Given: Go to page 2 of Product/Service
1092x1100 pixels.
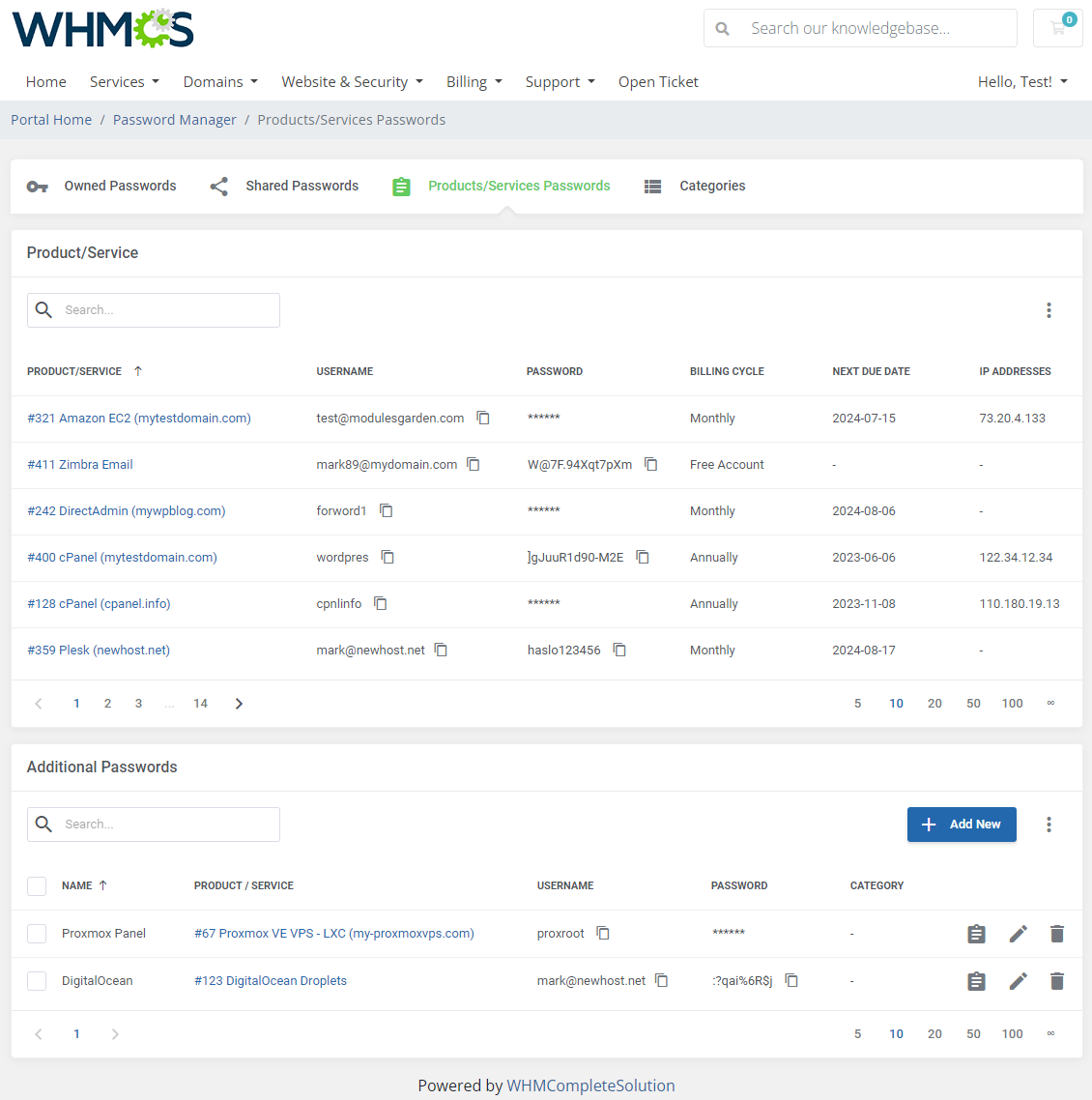Looking at the screenshot, I should pos(107,704).
